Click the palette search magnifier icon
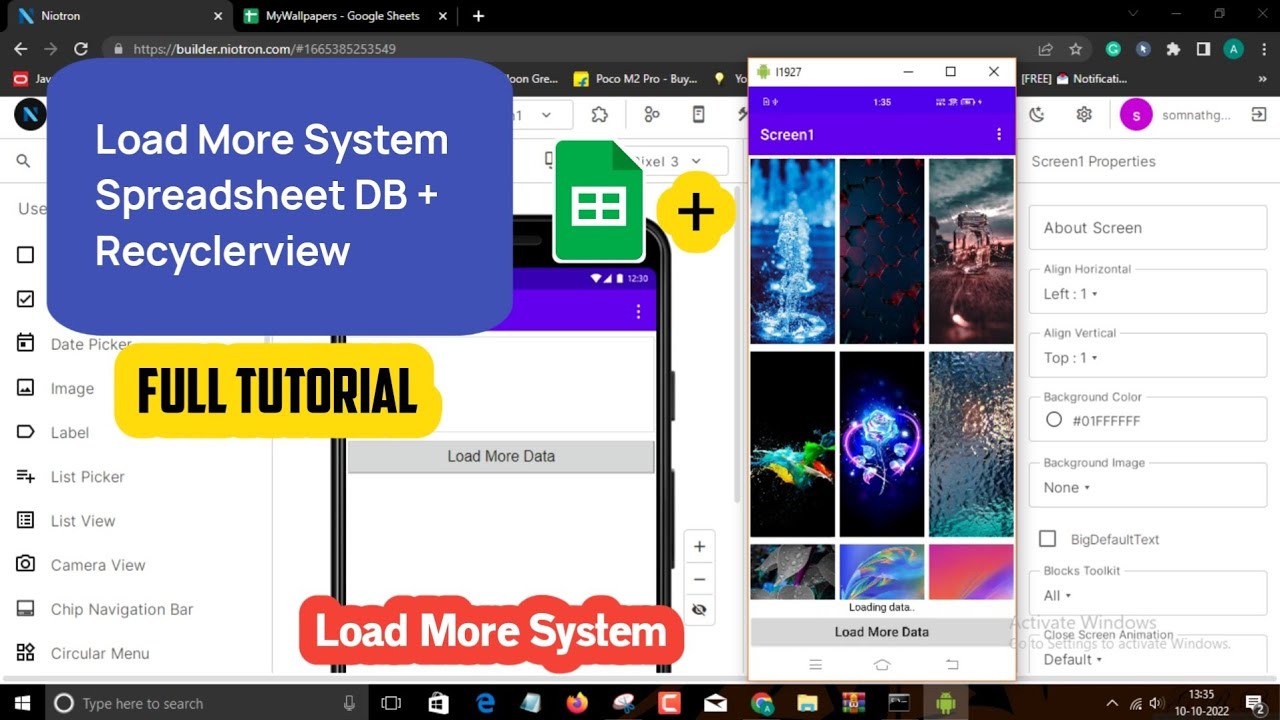1280x720 pixels. [x=24, y=161]
